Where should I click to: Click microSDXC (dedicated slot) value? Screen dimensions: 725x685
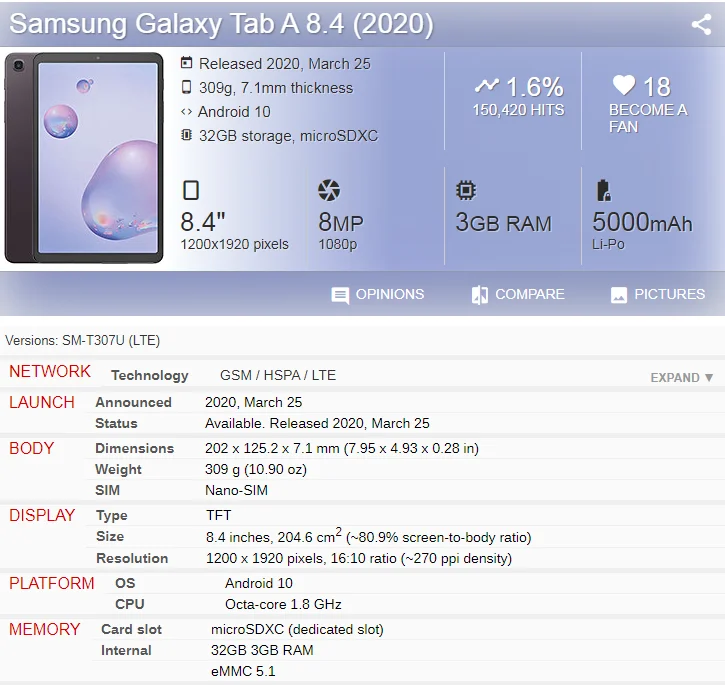tap(297, 629)
